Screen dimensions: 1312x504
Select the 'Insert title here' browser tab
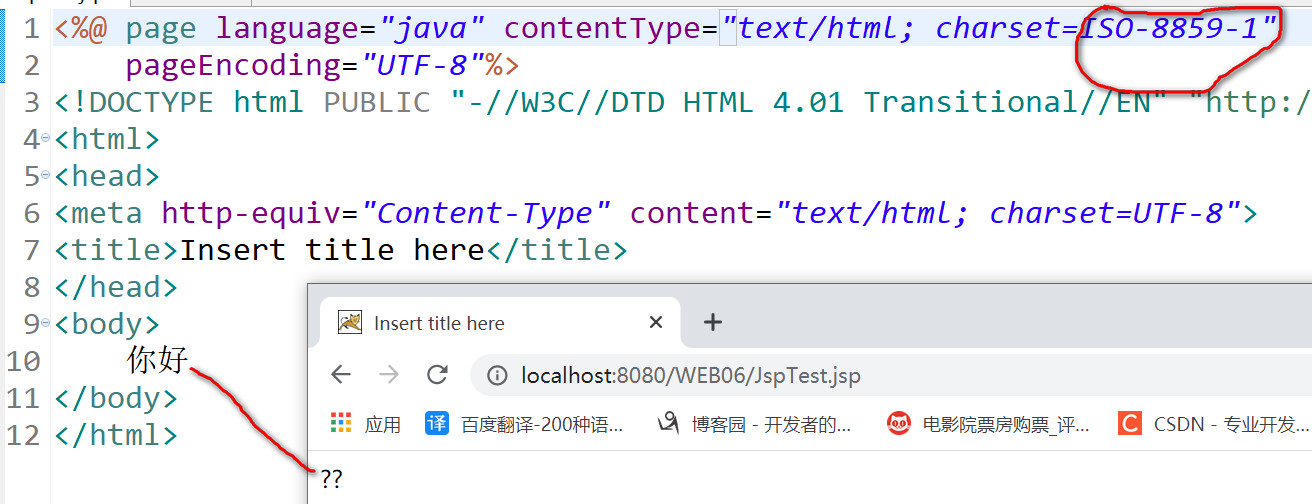(500, 322)
